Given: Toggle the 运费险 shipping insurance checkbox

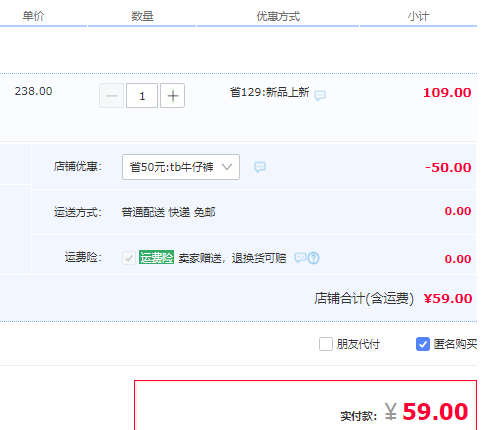Looking at the screenshot, I should point(129,258).
